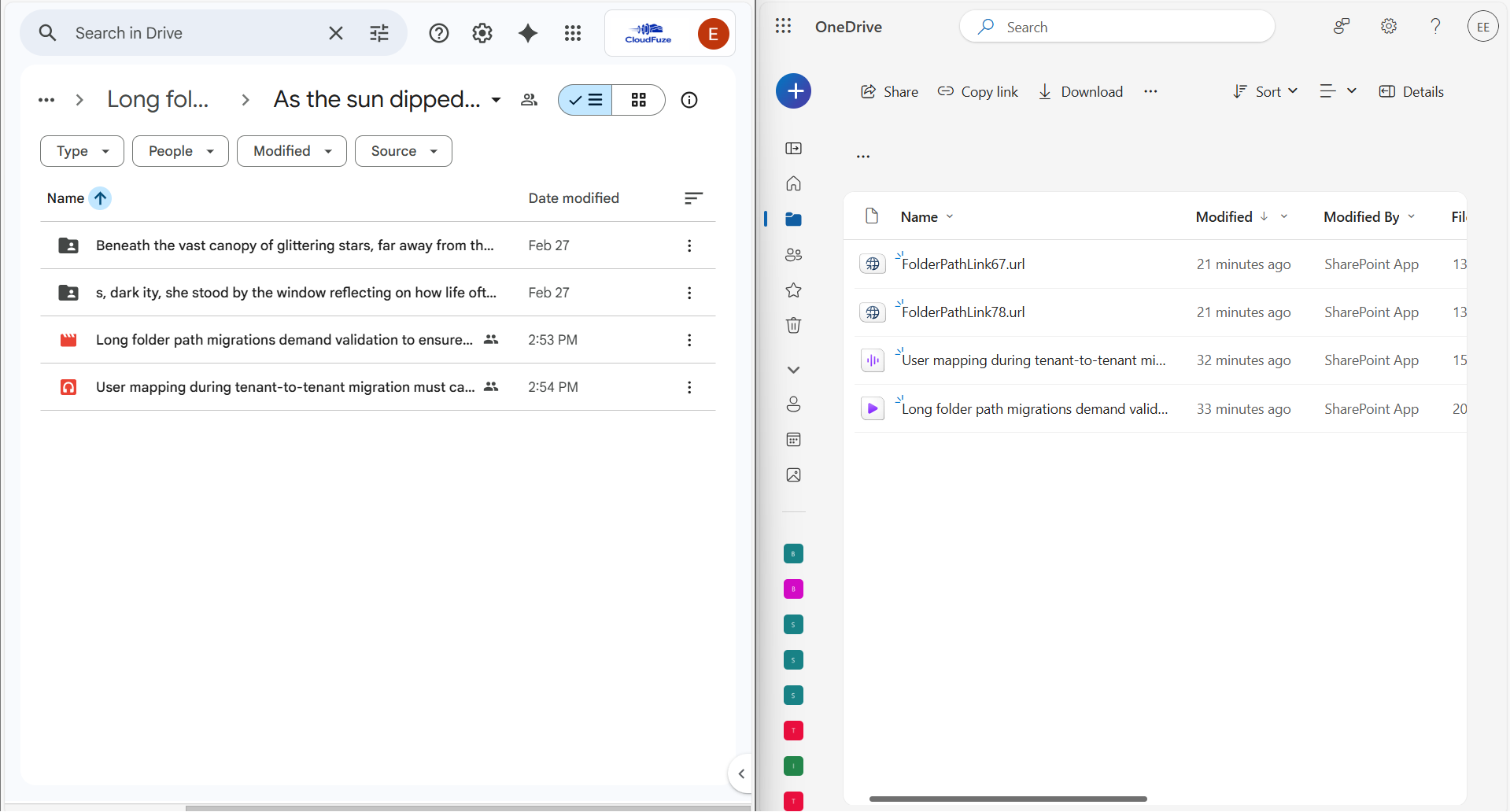Viewport: 1510px width, 812px height.
Task: Open the Recycle bin in OneDrive sidebar
Action: click(793, 325)
